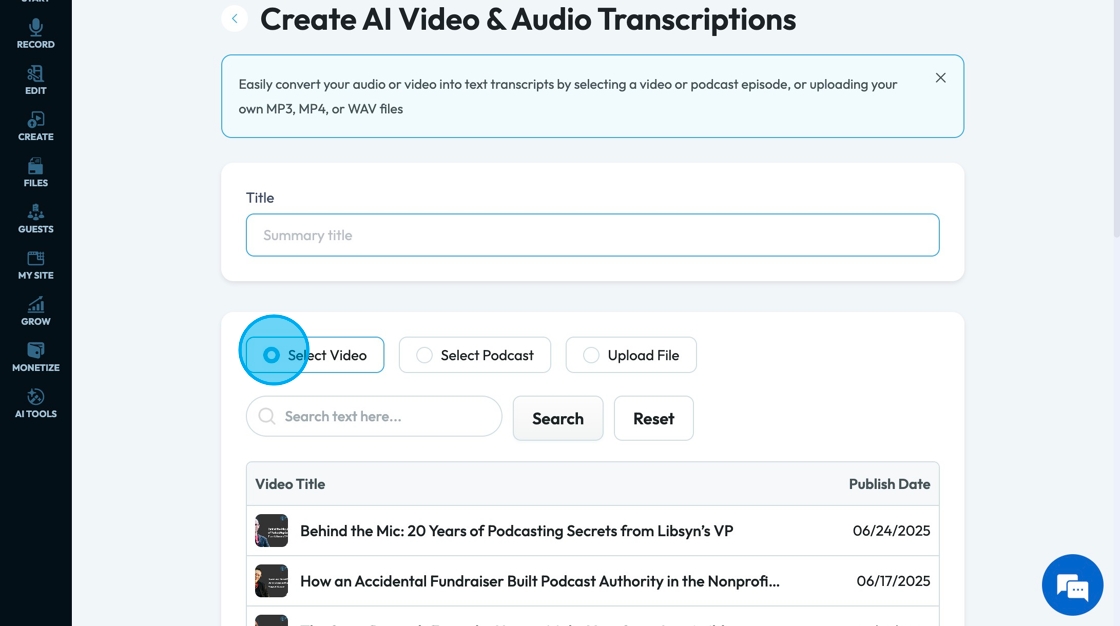Open the live chat widget
Screen dimensions: 1120x626
pyautogui.click(x=1072, y=585)
